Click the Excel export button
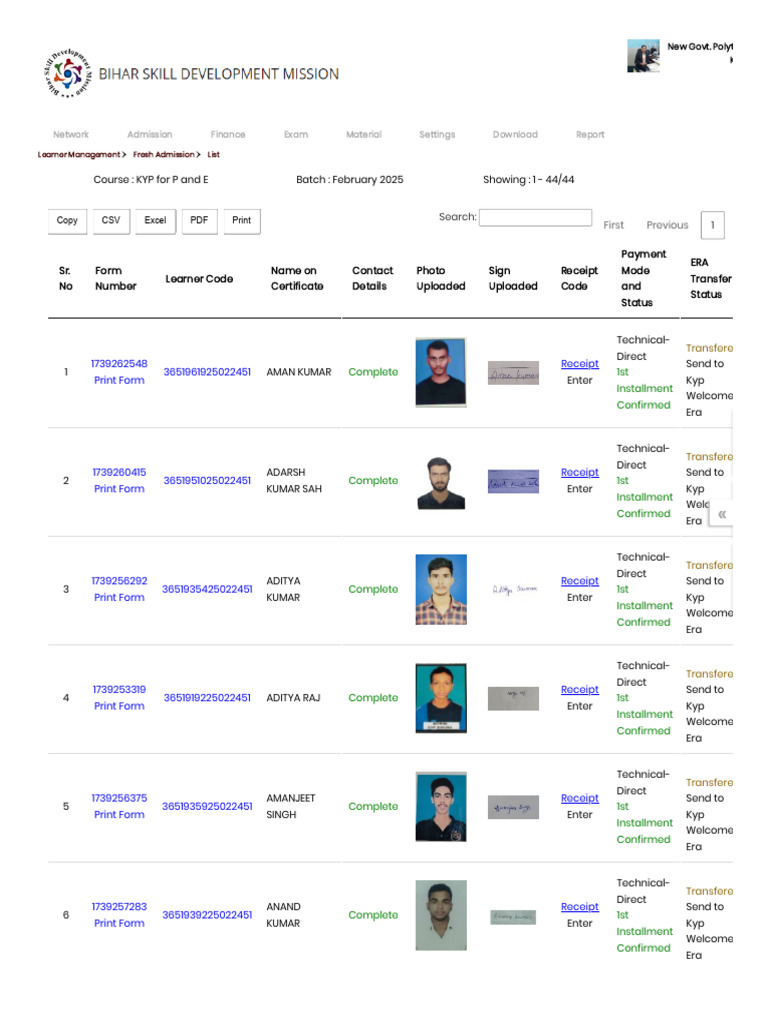The height and width of the screenshot is (1024, 768). (155, 220)
